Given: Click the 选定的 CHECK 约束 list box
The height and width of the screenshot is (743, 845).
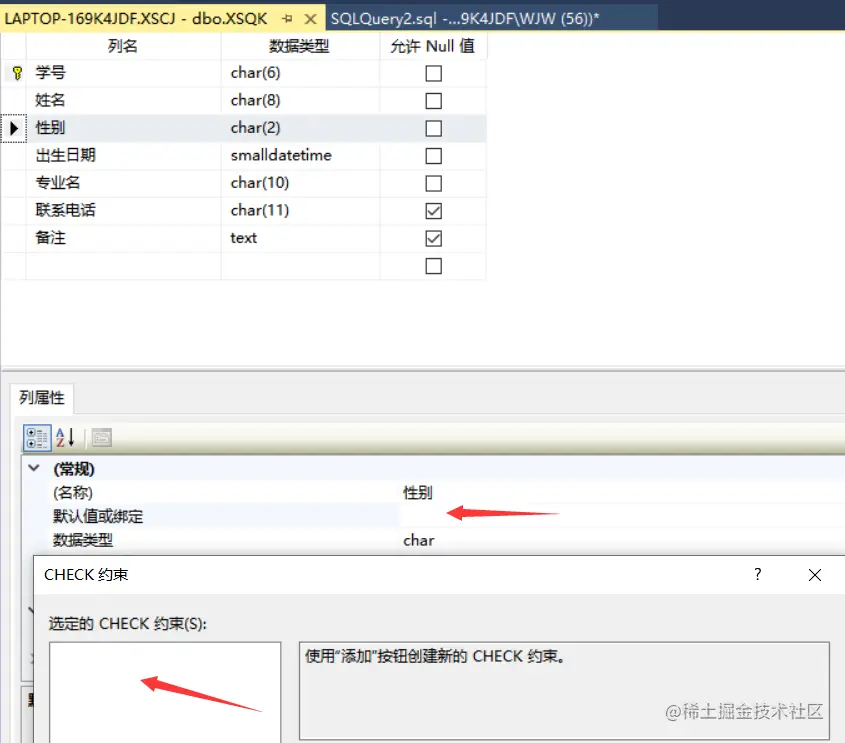Looking at the screenshot, I should (165, 692).
